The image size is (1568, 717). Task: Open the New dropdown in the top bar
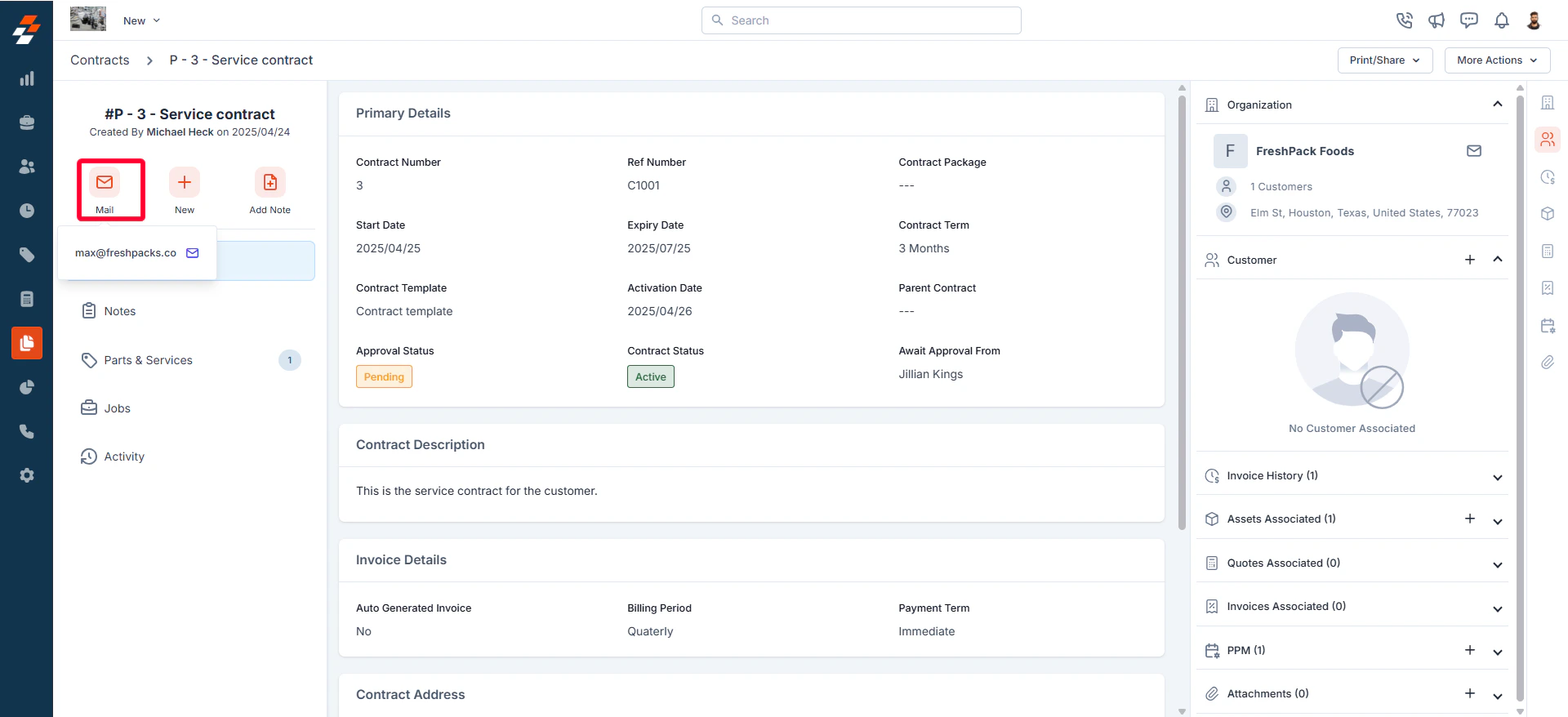tap(141, 20)
